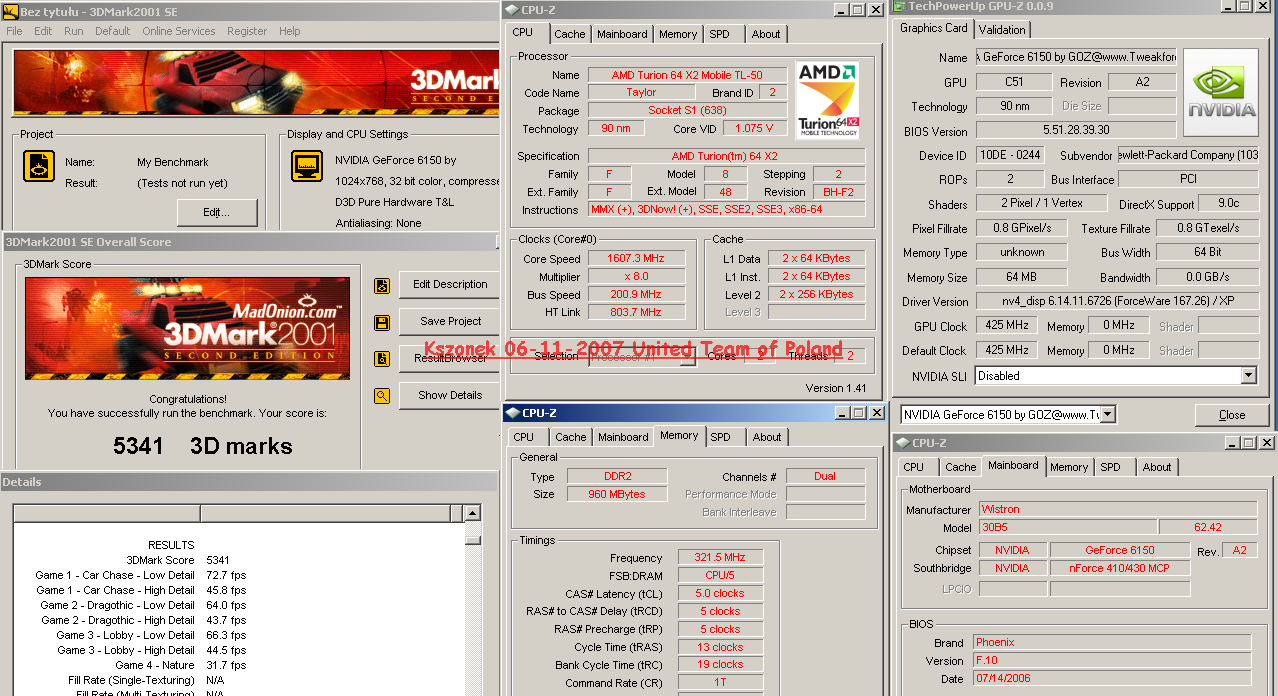Viewport: 1278px width, 696px height.
Task: Click the HT Link 803.7 MHz value
Action: [635, 312]
